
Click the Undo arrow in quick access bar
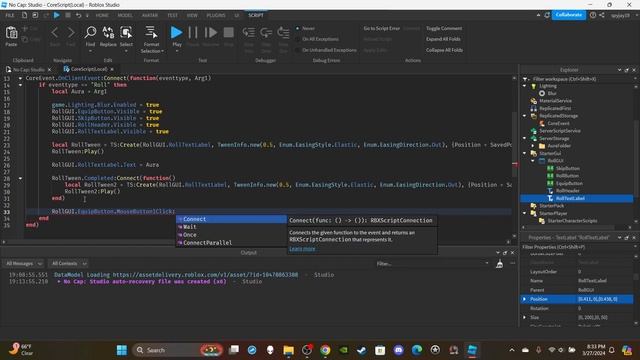click(78, 15)
